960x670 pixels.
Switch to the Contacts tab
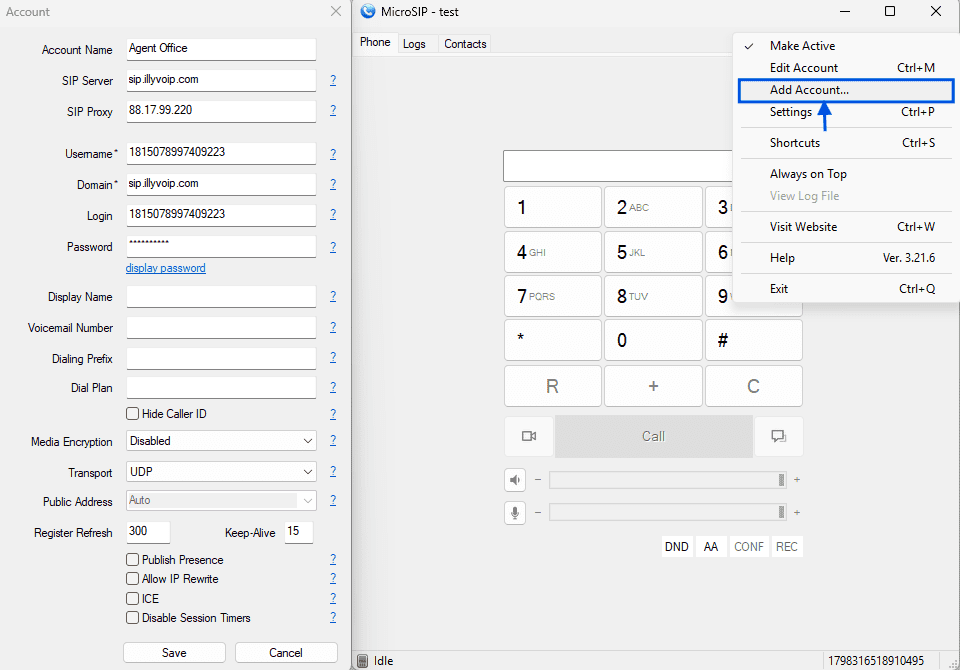click(x=465, y=44)
